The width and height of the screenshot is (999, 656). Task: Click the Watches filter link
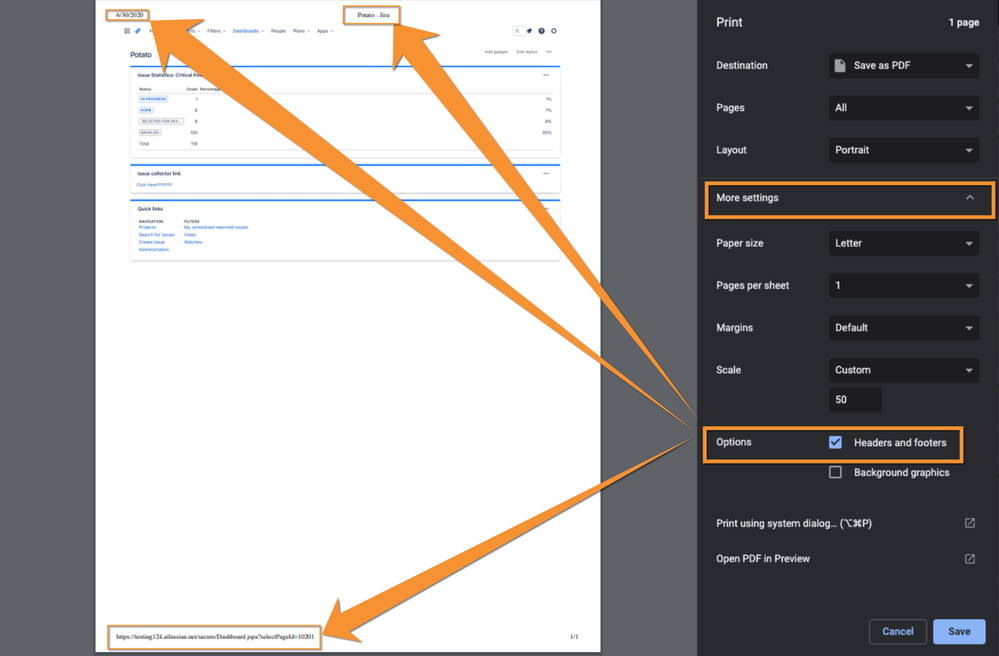(x=193, y=242)
